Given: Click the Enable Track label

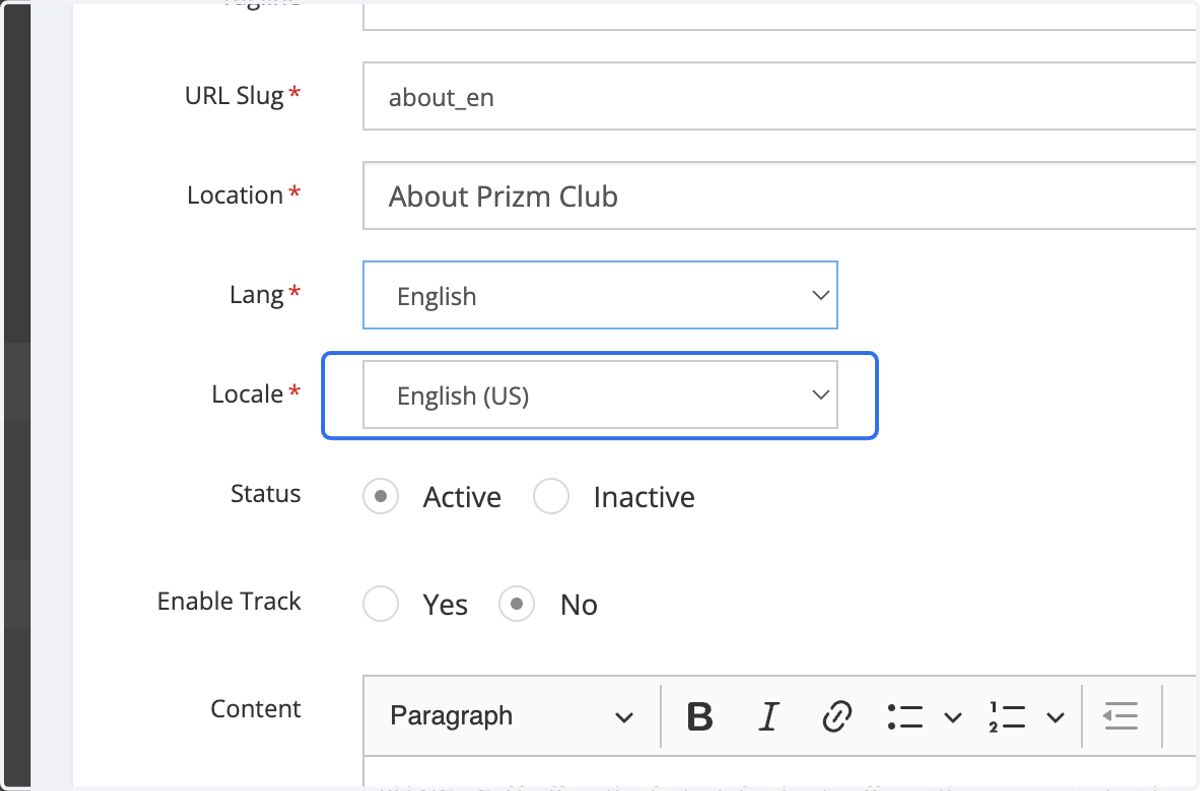Looking at the screenshot, I should pyautogui.click(x=229, y=601).
